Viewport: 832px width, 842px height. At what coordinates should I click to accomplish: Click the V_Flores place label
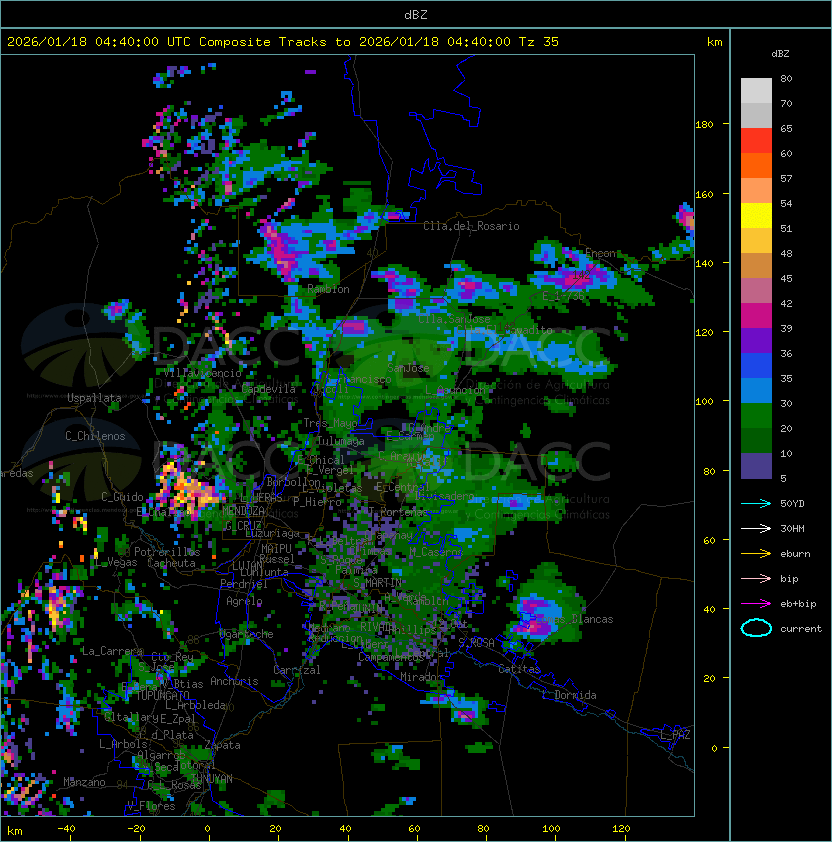tap(151, 806)
